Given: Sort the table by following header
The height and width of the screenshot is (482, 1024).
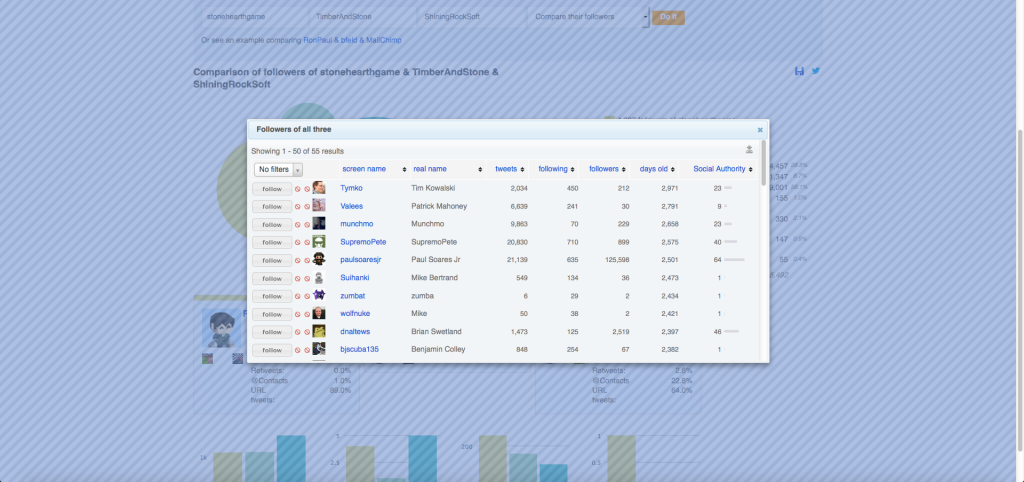Looking at the screenshot, I should click(x=552, y=169).
